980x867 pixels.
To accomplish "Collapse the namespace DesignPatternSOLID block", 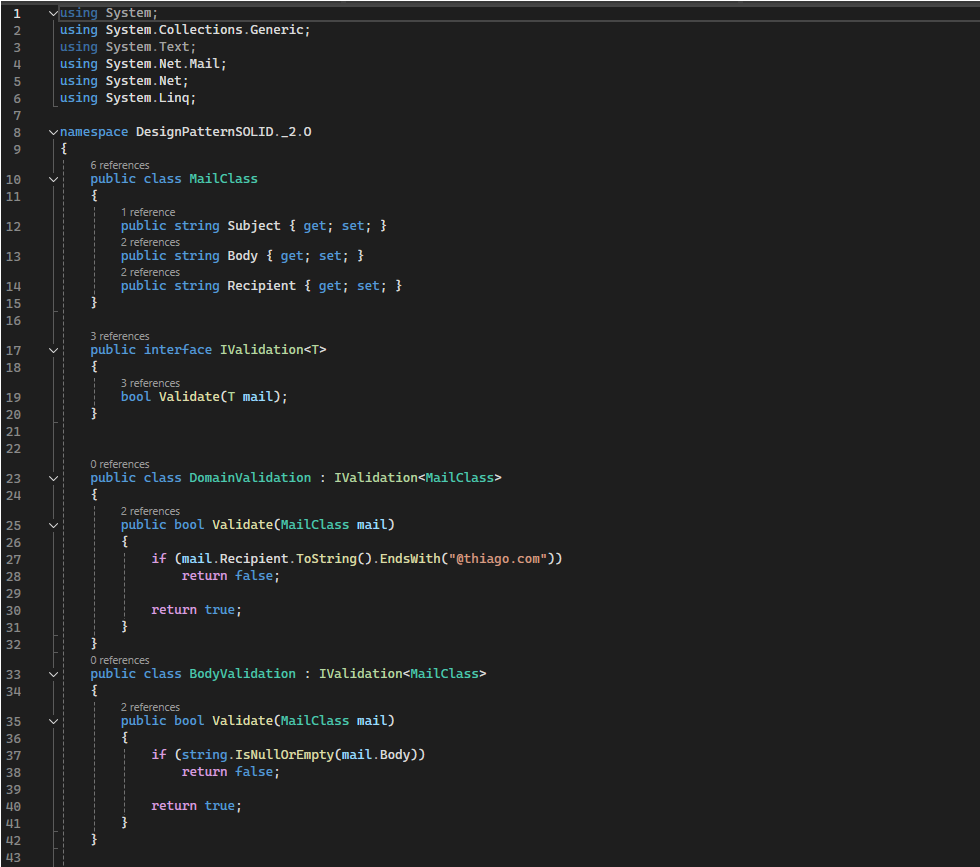I will pos(53,132).
